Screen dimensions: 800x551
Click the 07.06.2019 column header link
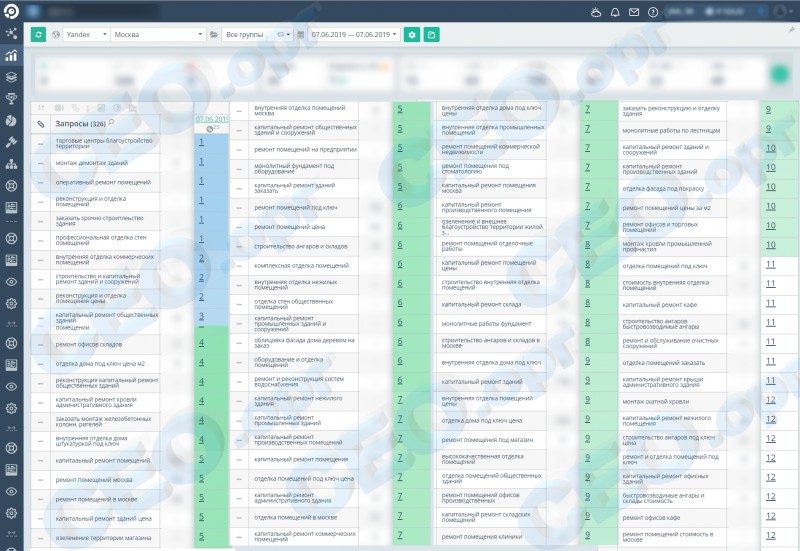pos(212,119)
